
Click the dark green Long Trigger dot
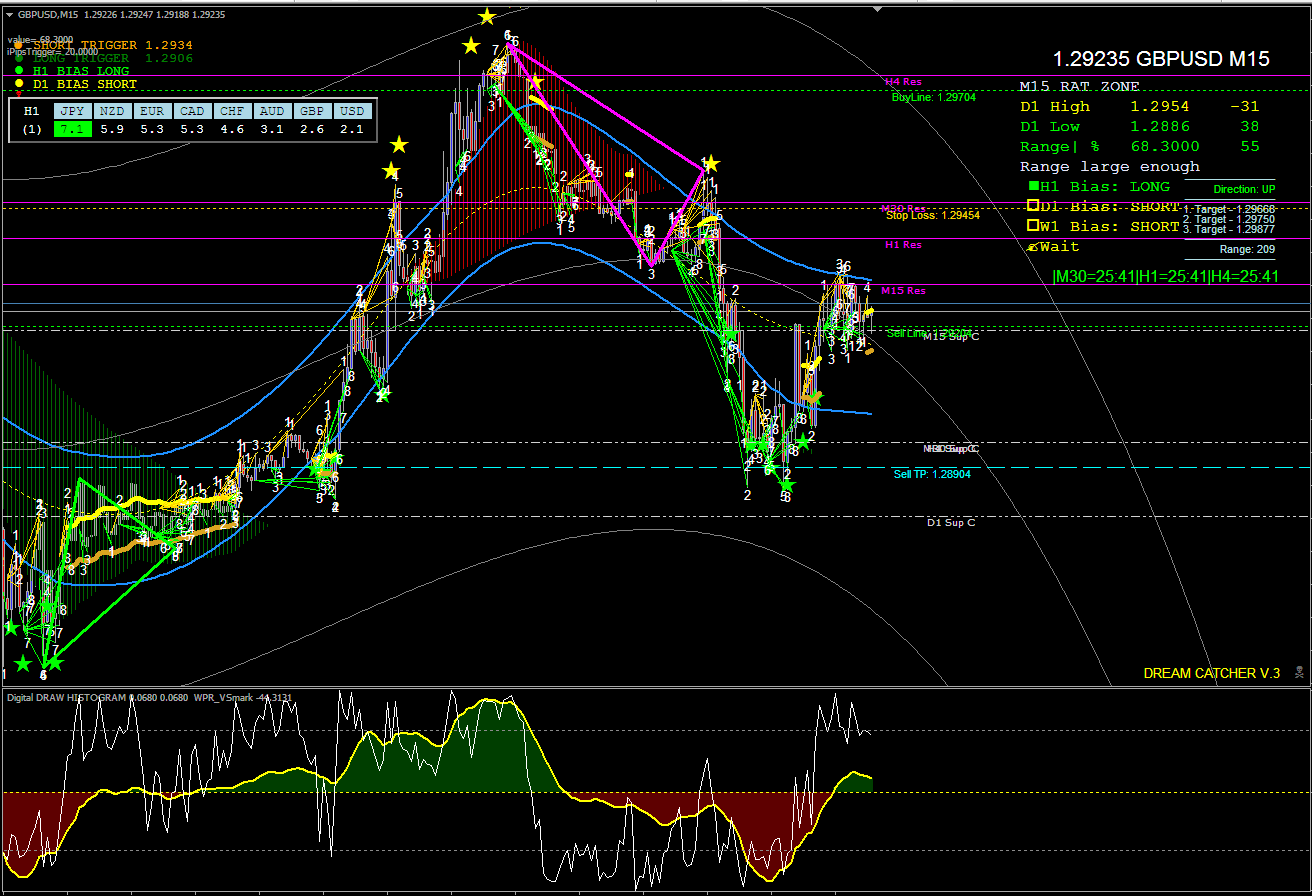click(18, 58)
